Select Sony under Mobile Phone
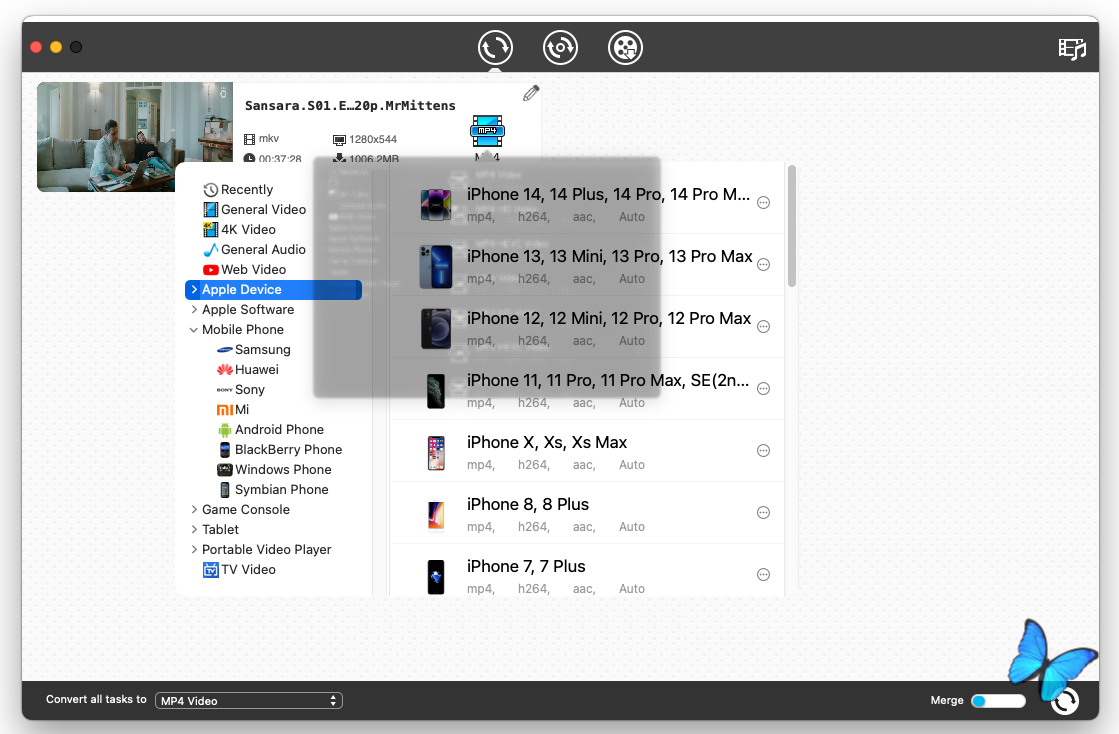 (x=240, y=389)
